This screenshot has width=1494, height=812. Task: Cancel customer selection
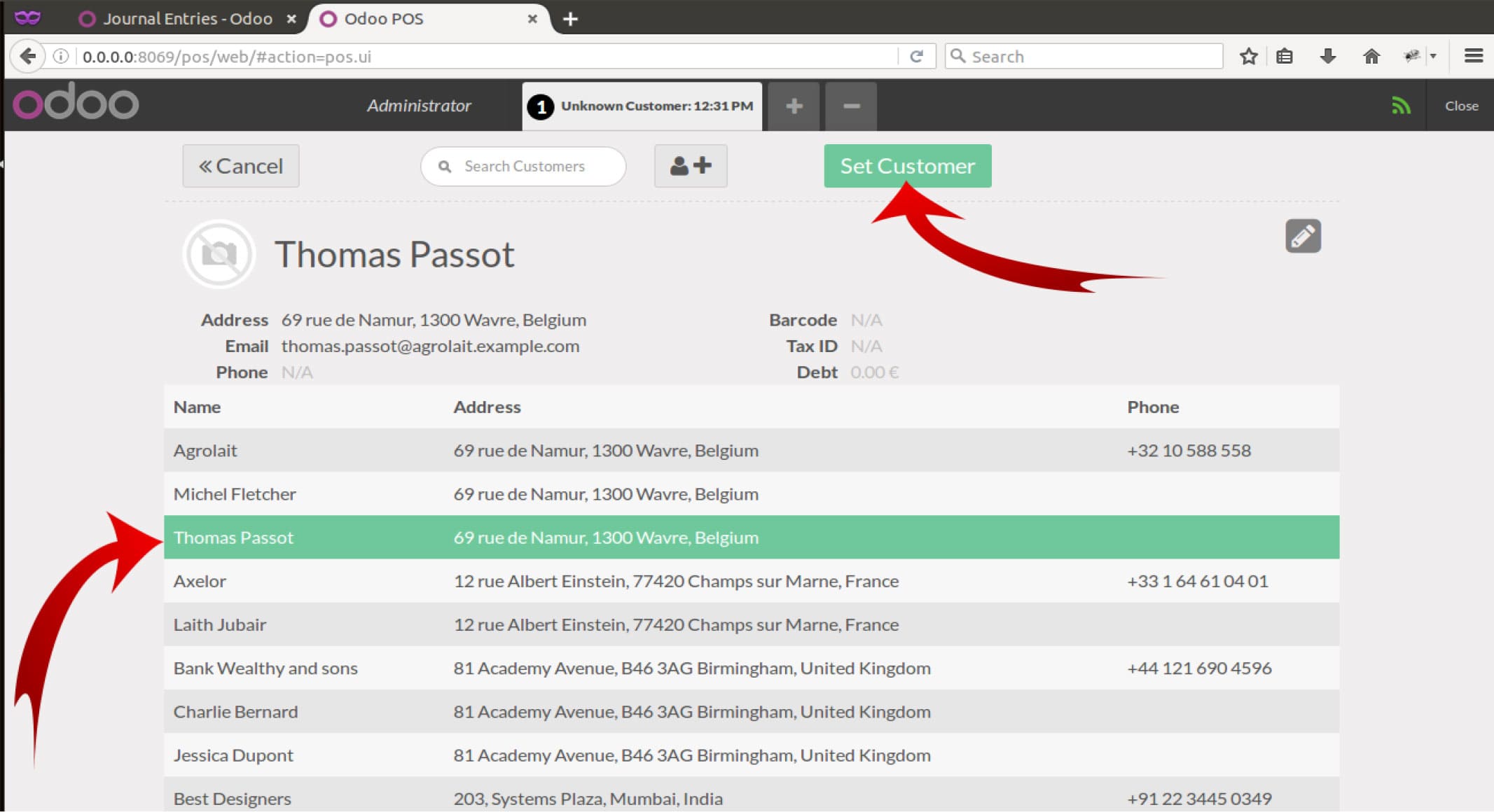(241, 166)
